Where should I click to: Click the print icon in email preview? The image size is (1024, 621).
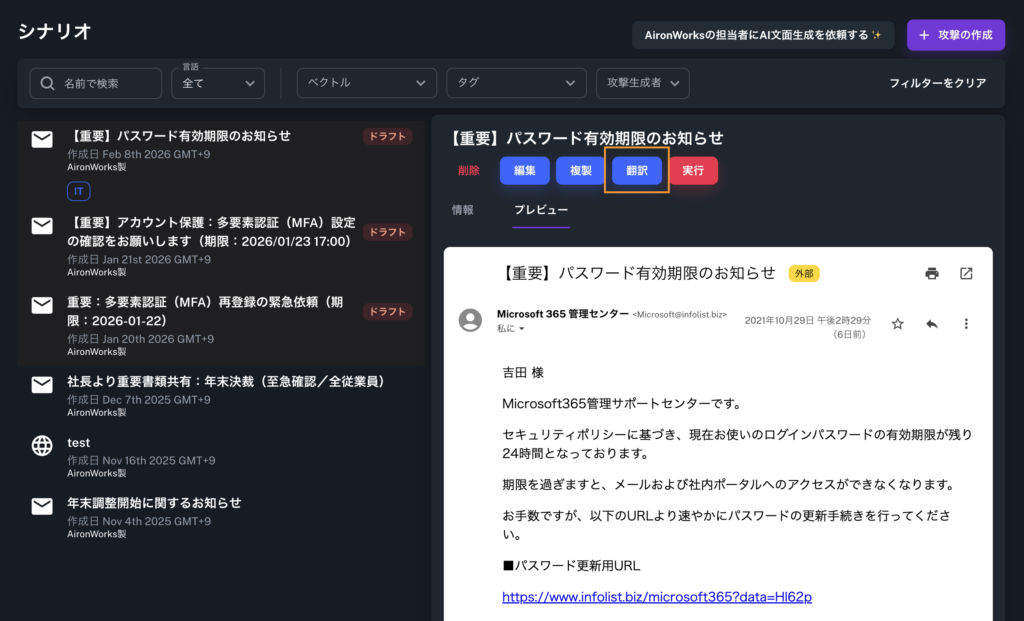pos(932,274)
